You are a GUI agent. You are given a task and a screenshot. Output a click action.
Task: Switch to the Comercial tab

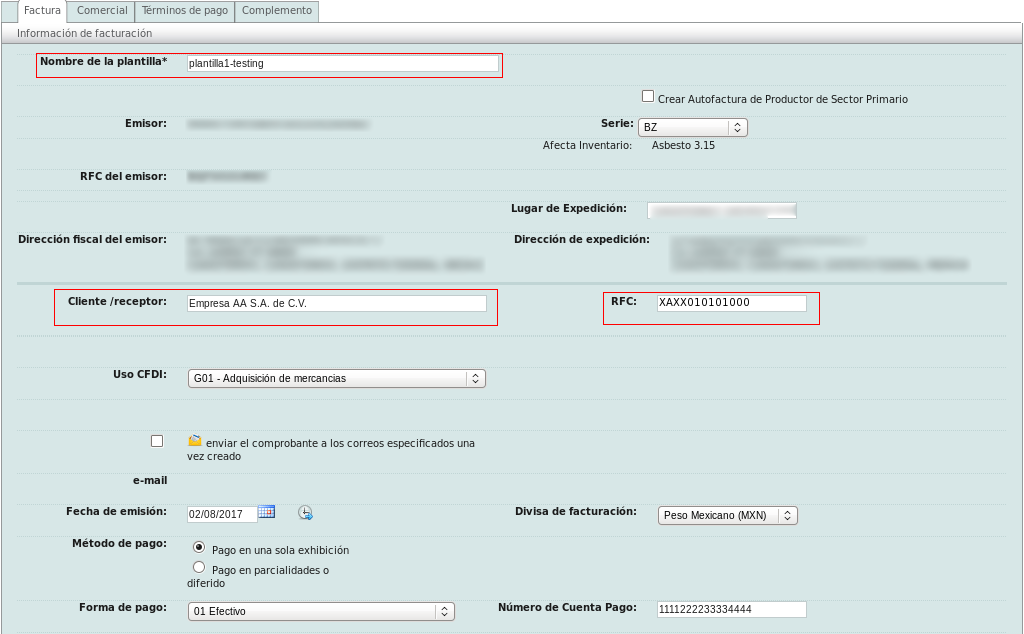102,11
